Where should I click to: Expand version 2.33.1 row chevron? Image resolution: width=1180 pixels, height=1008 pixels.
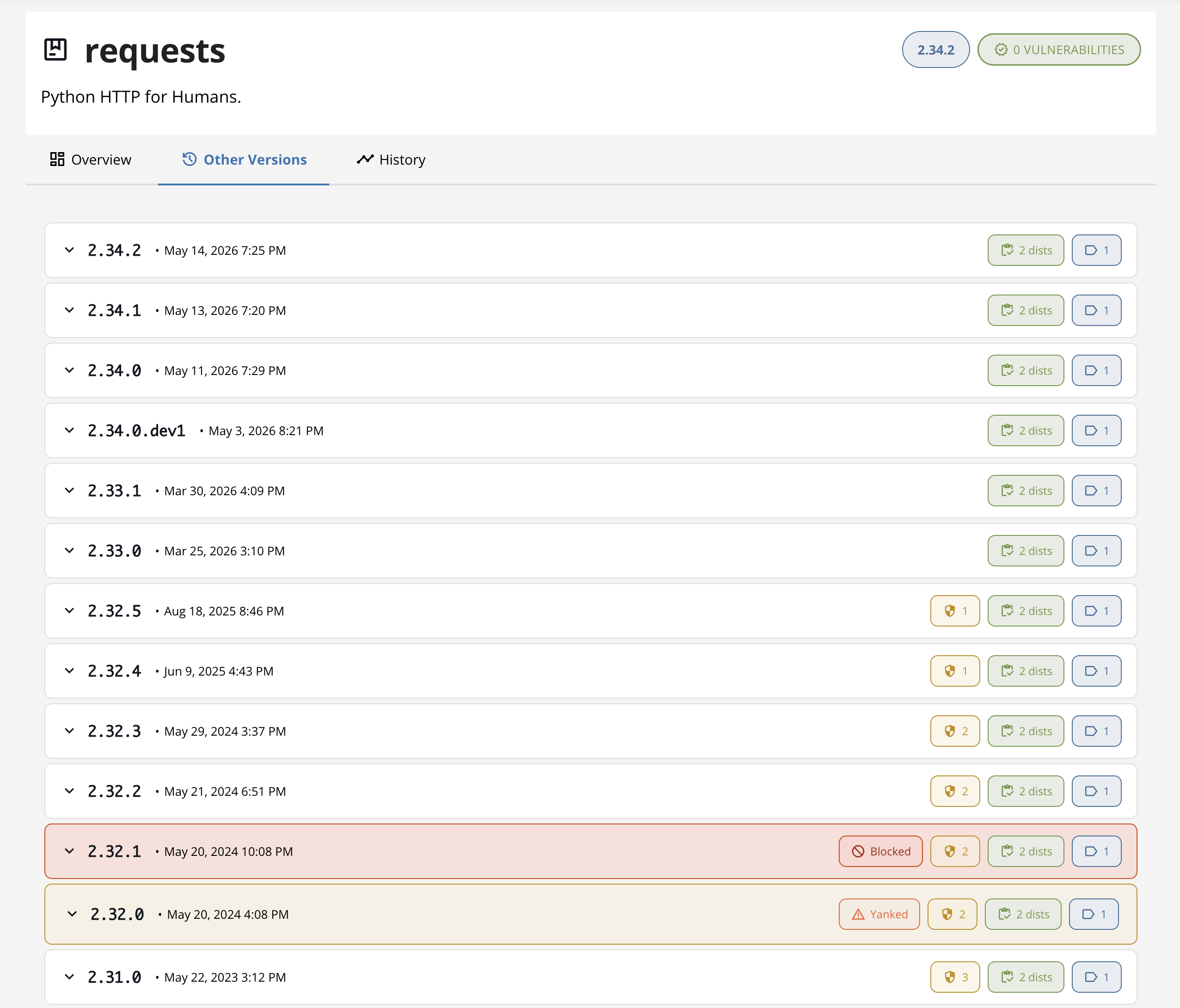(x=69, y=490)
